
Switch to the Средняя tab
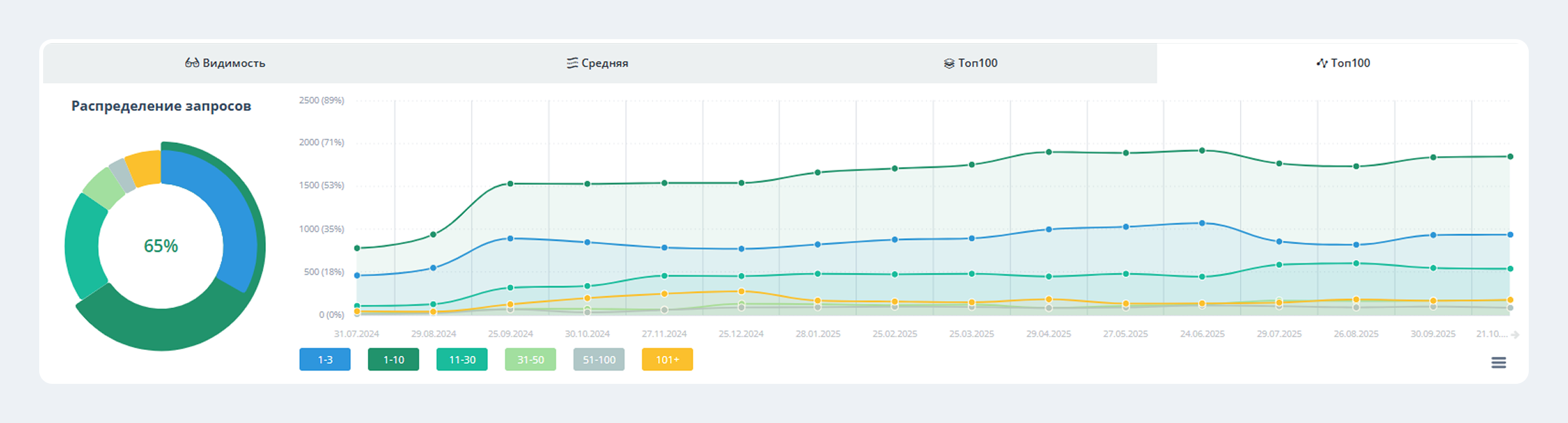(597, 63)
